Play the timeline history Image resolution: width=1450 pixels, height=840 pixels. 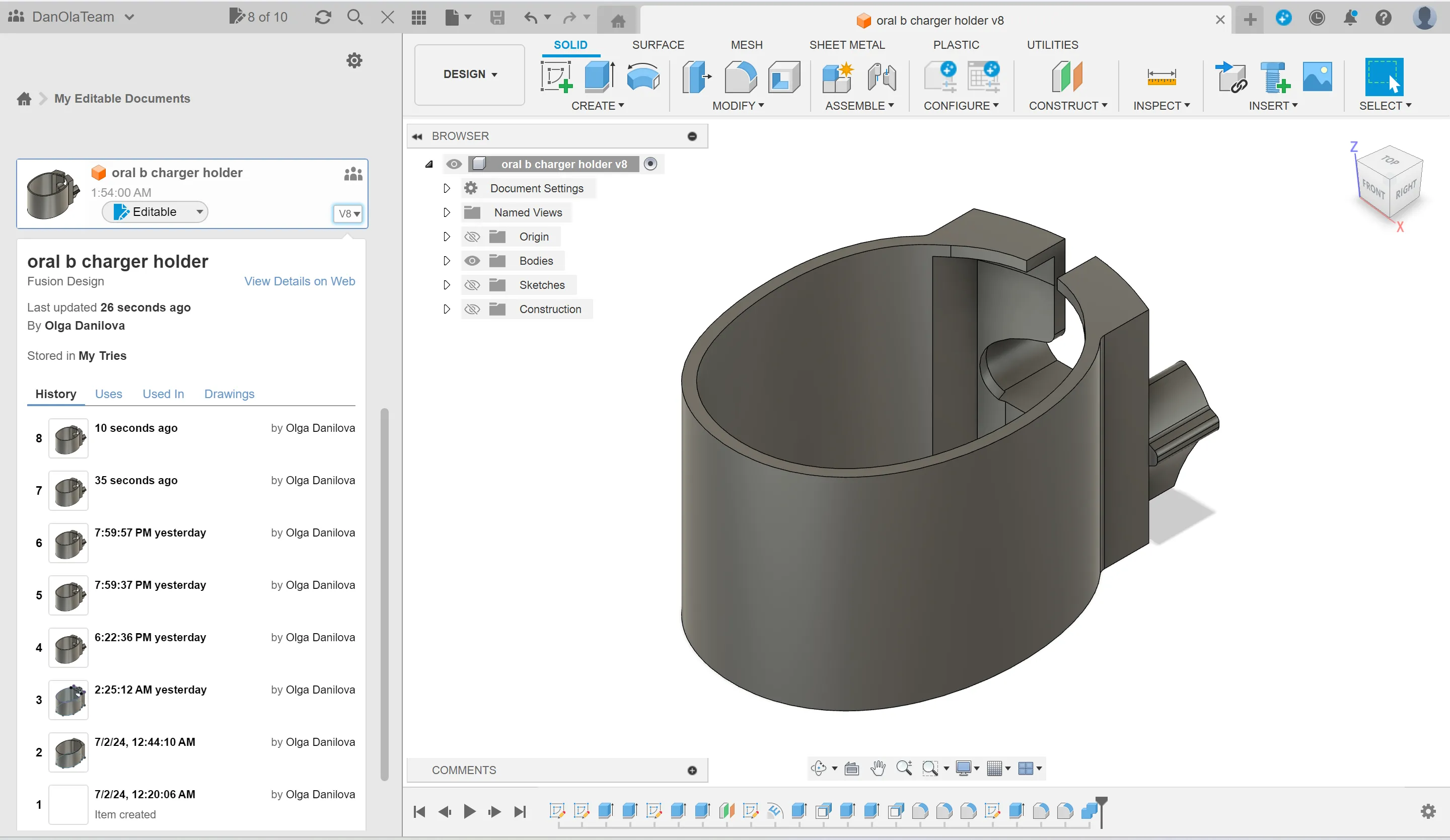[470, 812]
